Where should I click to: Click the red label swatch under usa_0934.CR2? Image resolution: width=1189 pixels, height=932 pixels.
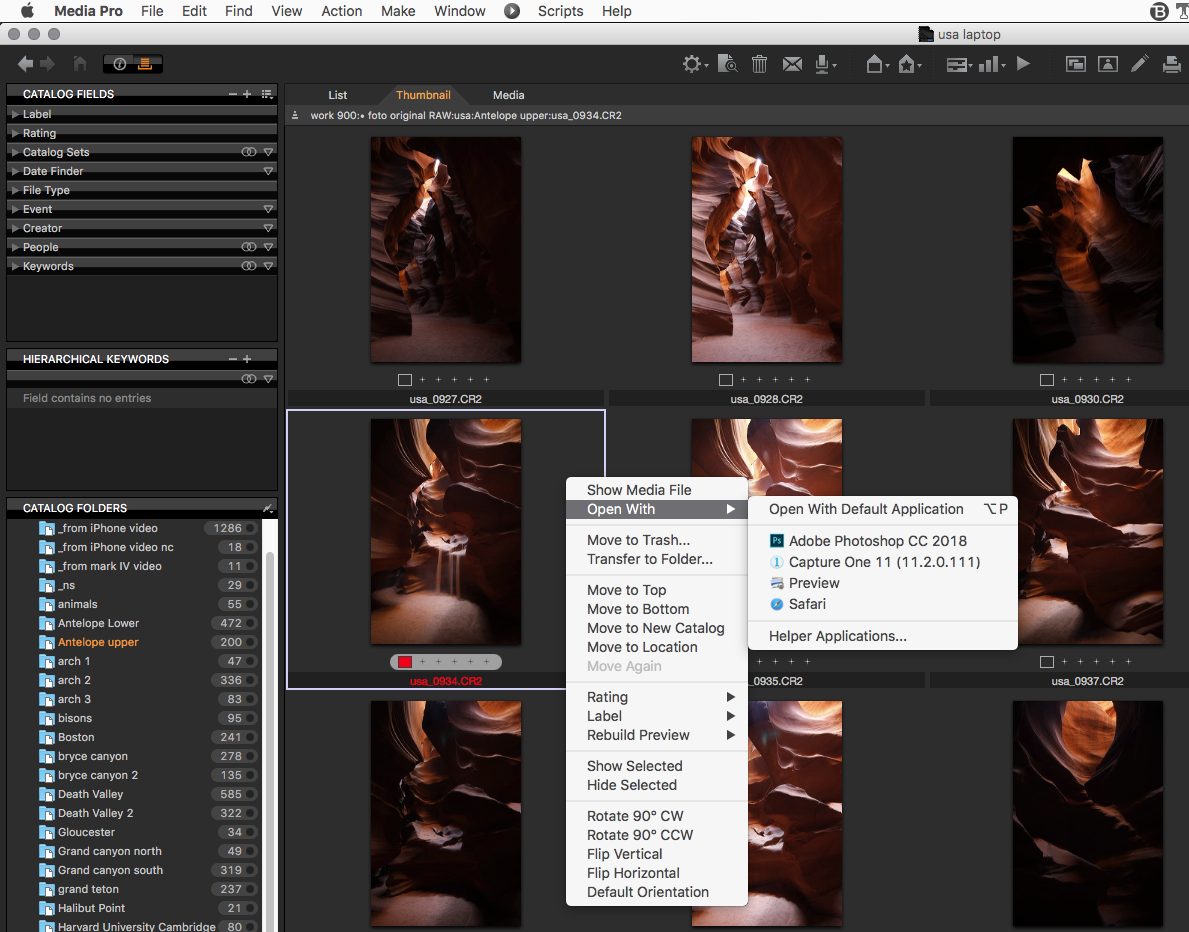click(405, 662)
